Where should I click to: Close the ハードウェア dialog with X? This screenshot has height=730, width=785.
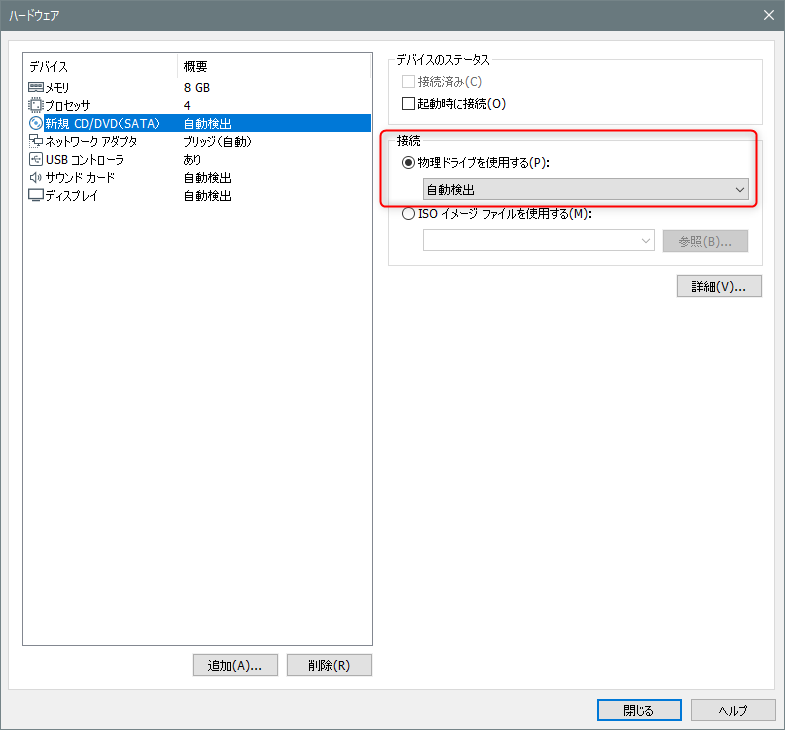[769, 16]
